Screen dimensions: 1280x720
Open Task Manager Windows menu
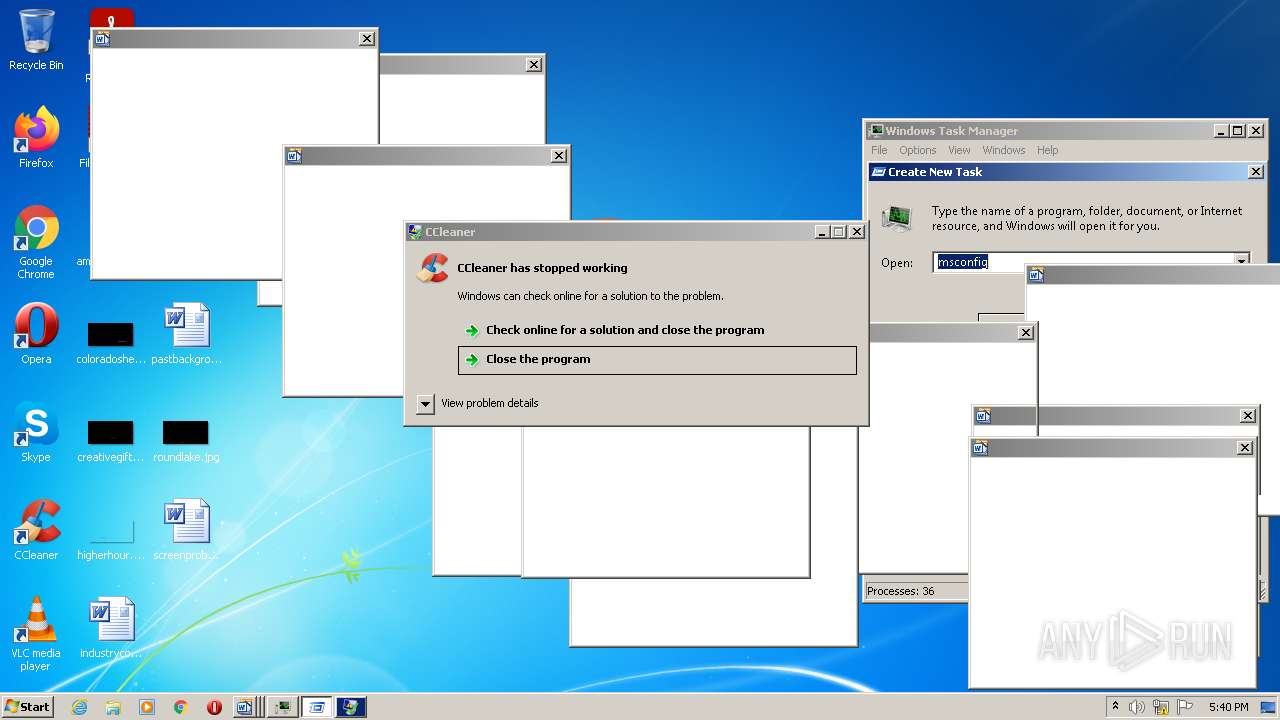(1003, 150)
